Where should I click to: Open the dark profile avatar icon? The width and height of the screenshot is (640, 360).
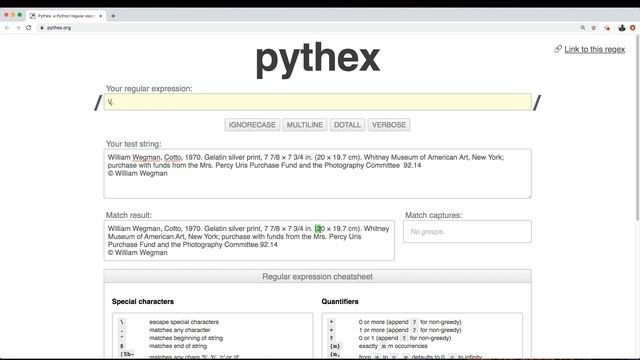coord(622,28)
